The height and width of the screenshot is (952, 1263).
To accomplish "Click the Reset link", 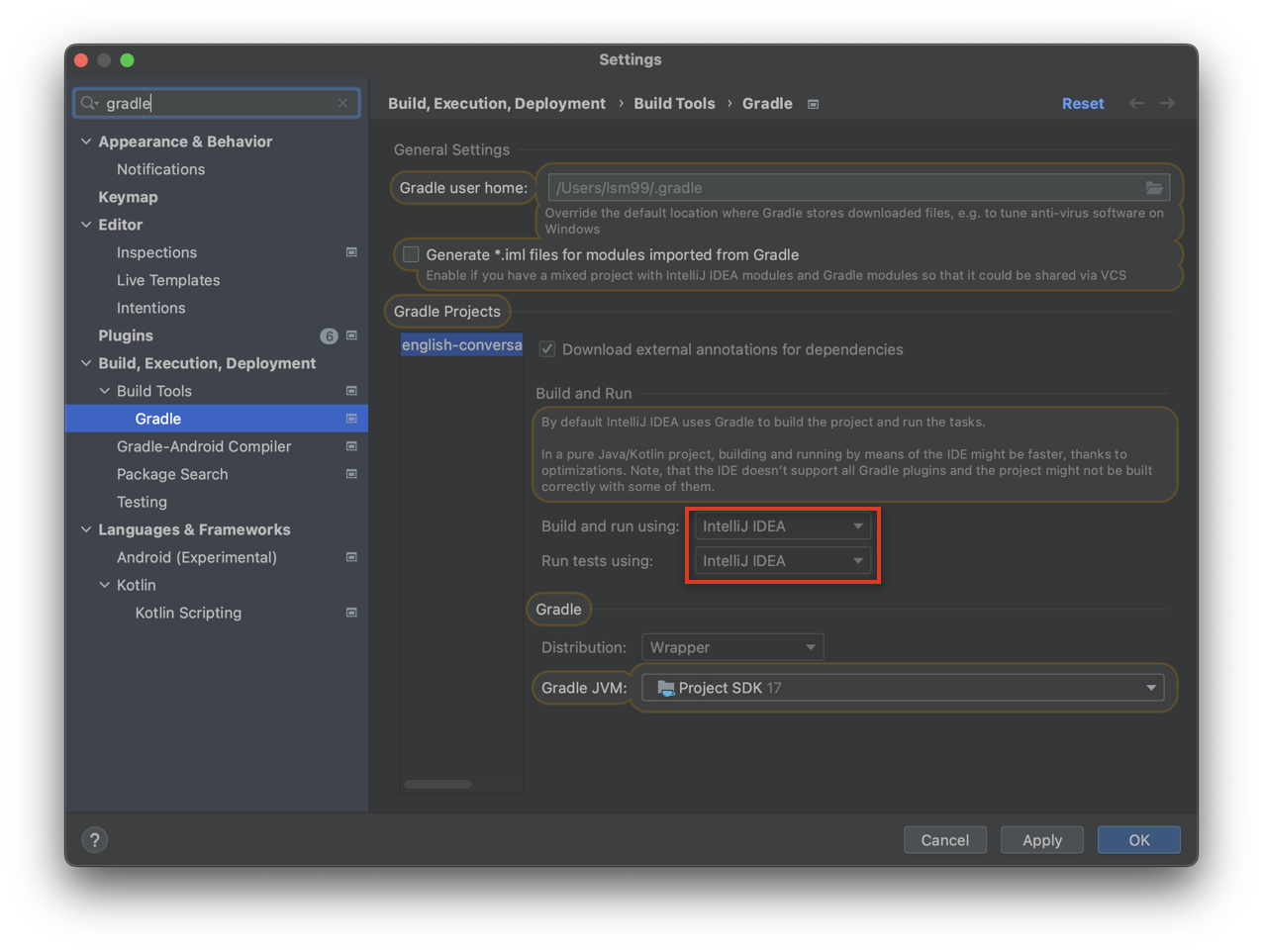I will point(1083,103).
